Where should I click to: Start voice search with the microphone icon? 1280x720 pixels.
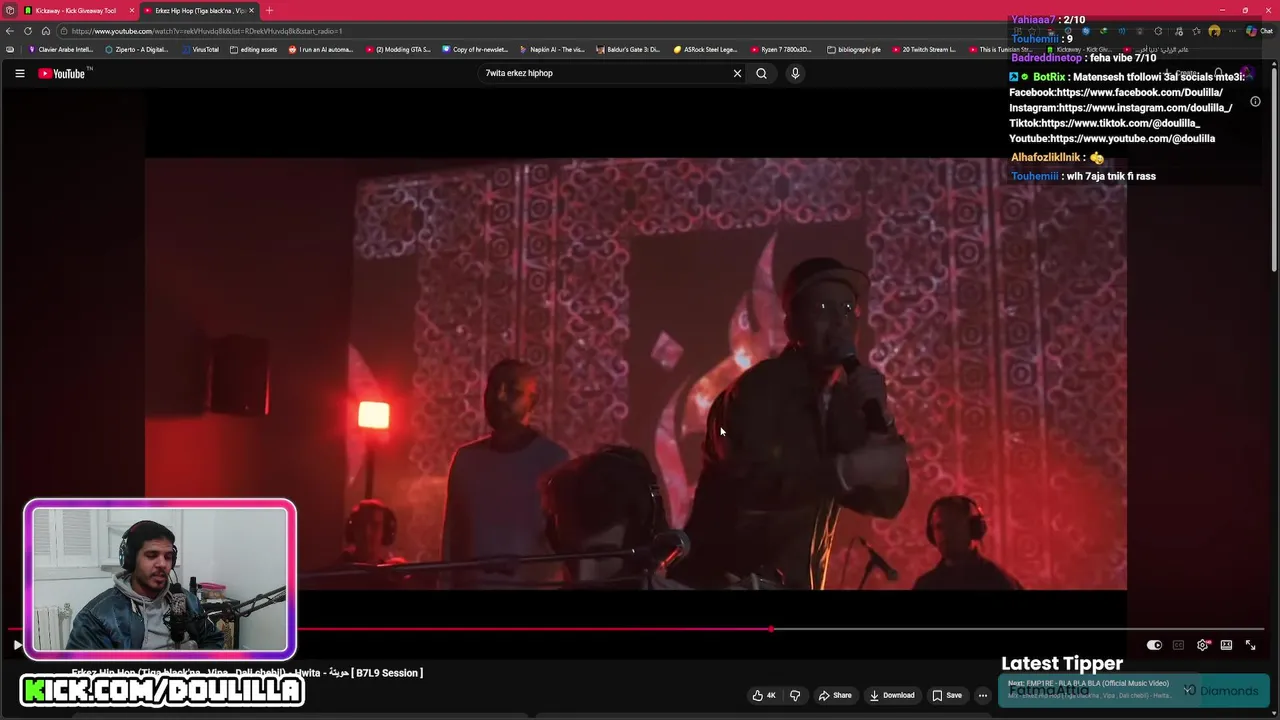[x=795, y=73]
